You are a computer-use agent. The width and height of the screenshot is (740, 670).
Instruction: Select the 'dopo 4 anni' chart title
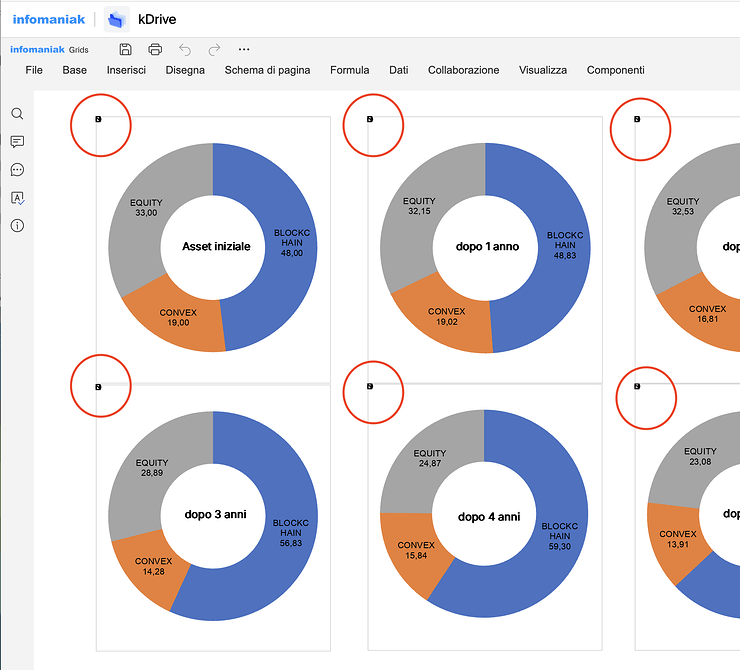pyautogui.click(x=489, y=517)
